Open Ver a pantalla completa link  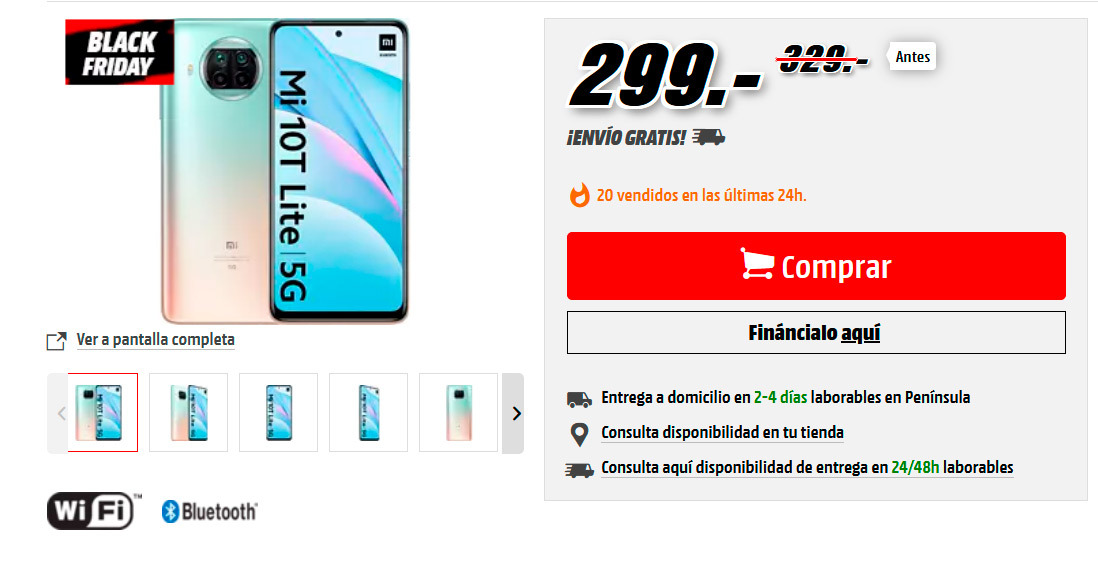155,340
